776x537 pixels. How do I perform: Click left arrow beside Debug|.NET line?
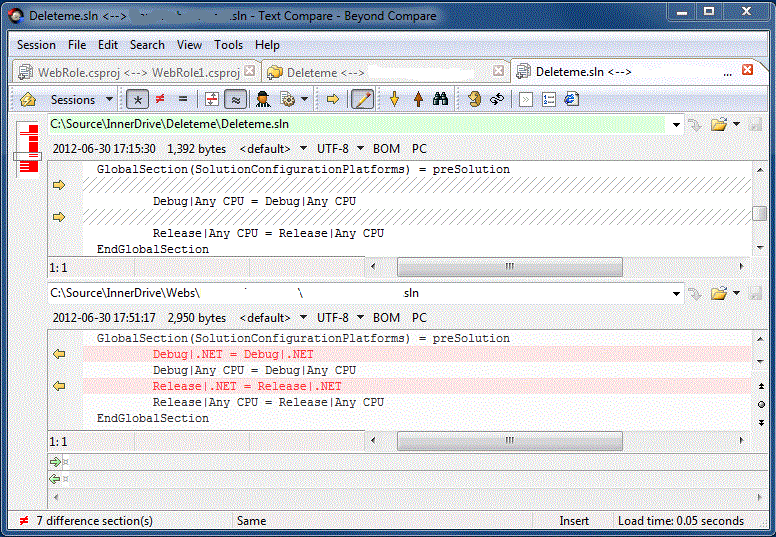point(58,354)
